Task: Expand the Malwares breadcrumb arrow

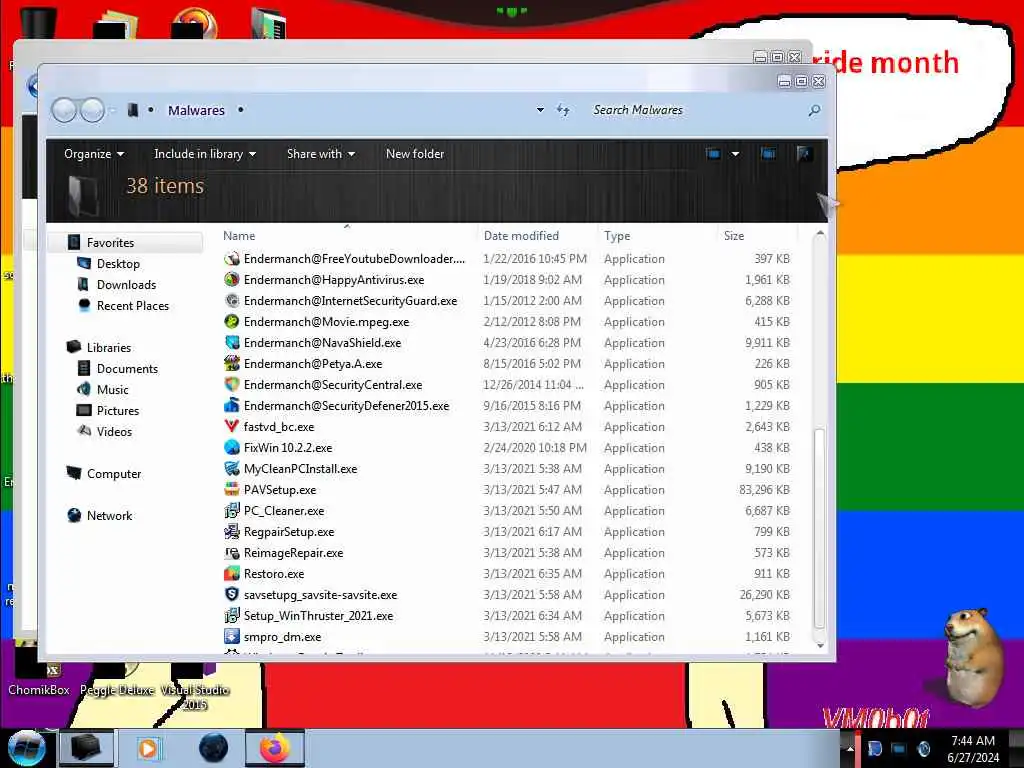Action: pos(241,110)
